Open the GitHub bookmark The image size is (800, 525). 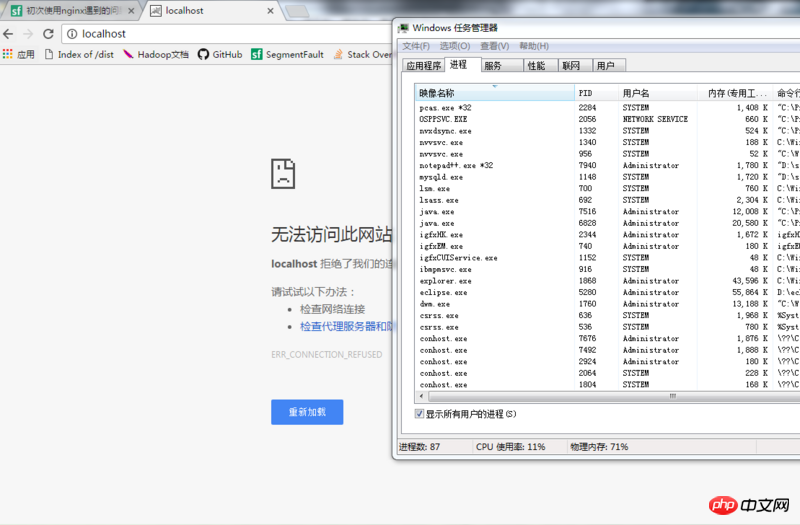pos(220,54)
